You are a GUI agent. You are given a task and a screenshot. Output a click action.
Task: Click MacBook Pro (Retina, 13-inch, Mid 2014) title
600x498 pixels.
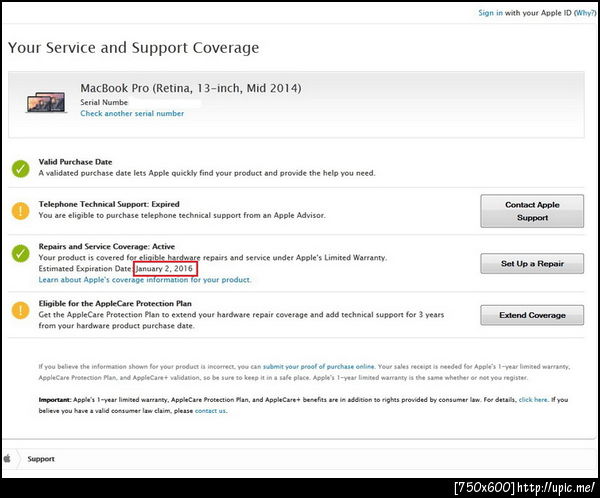tap(191, 88)
